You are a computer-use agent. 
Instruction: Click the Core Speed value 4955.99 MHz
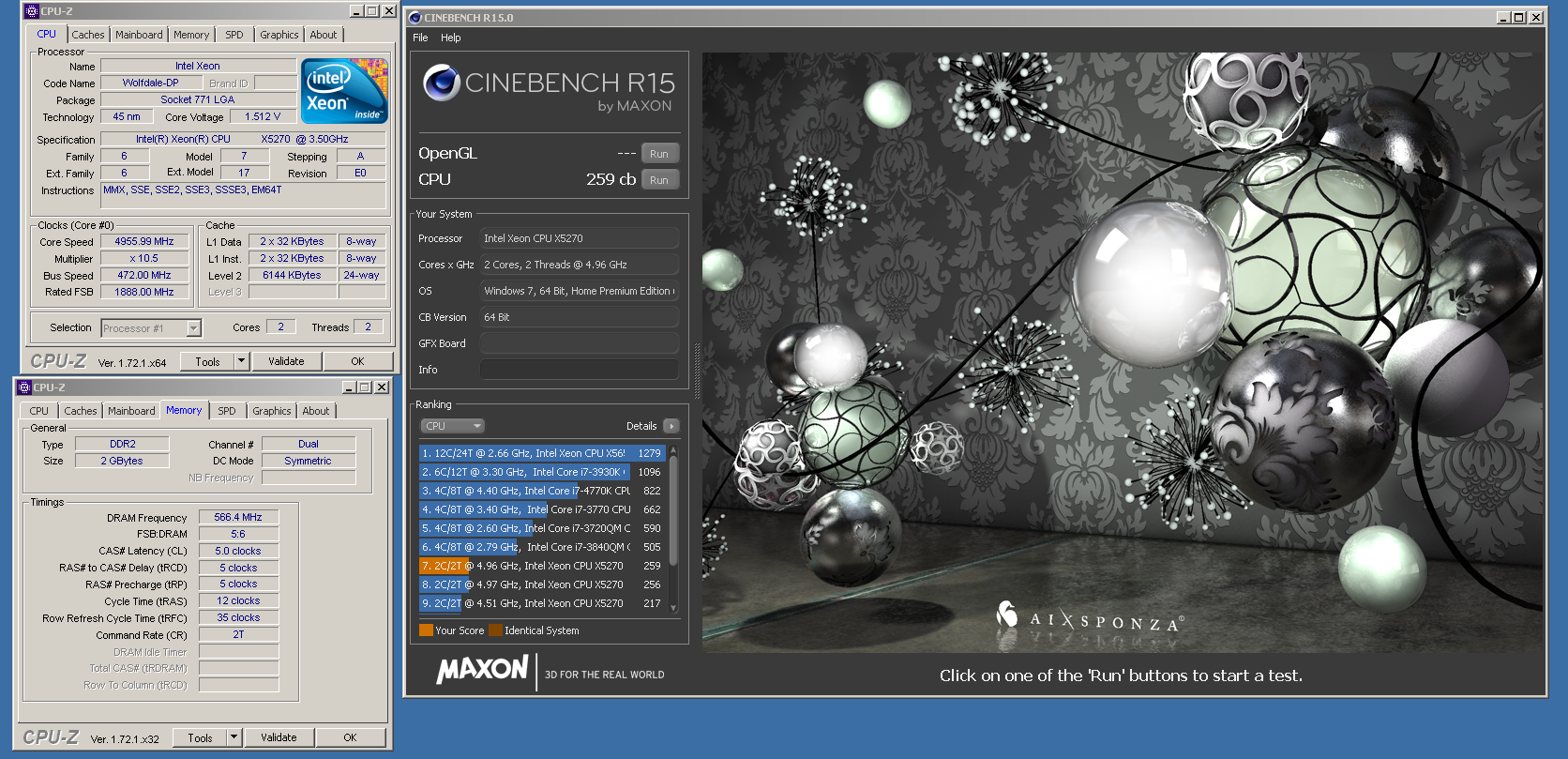tap(144, 241)
